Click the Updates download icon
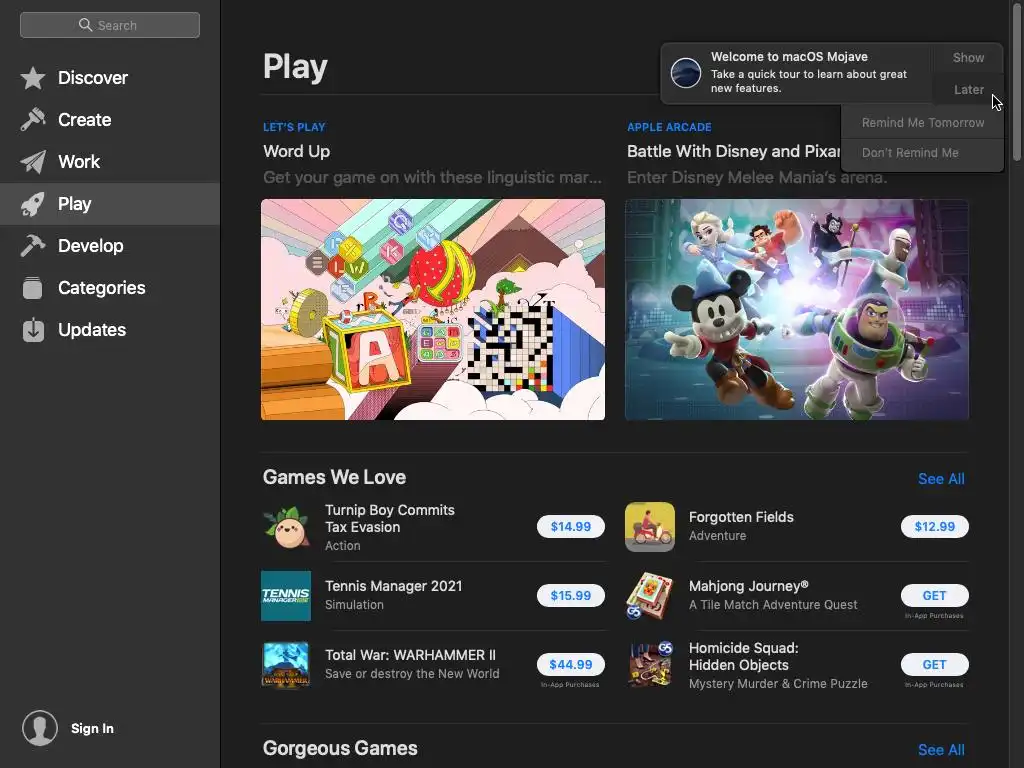Screen dimensions: 1024x768 coord(33,330)
